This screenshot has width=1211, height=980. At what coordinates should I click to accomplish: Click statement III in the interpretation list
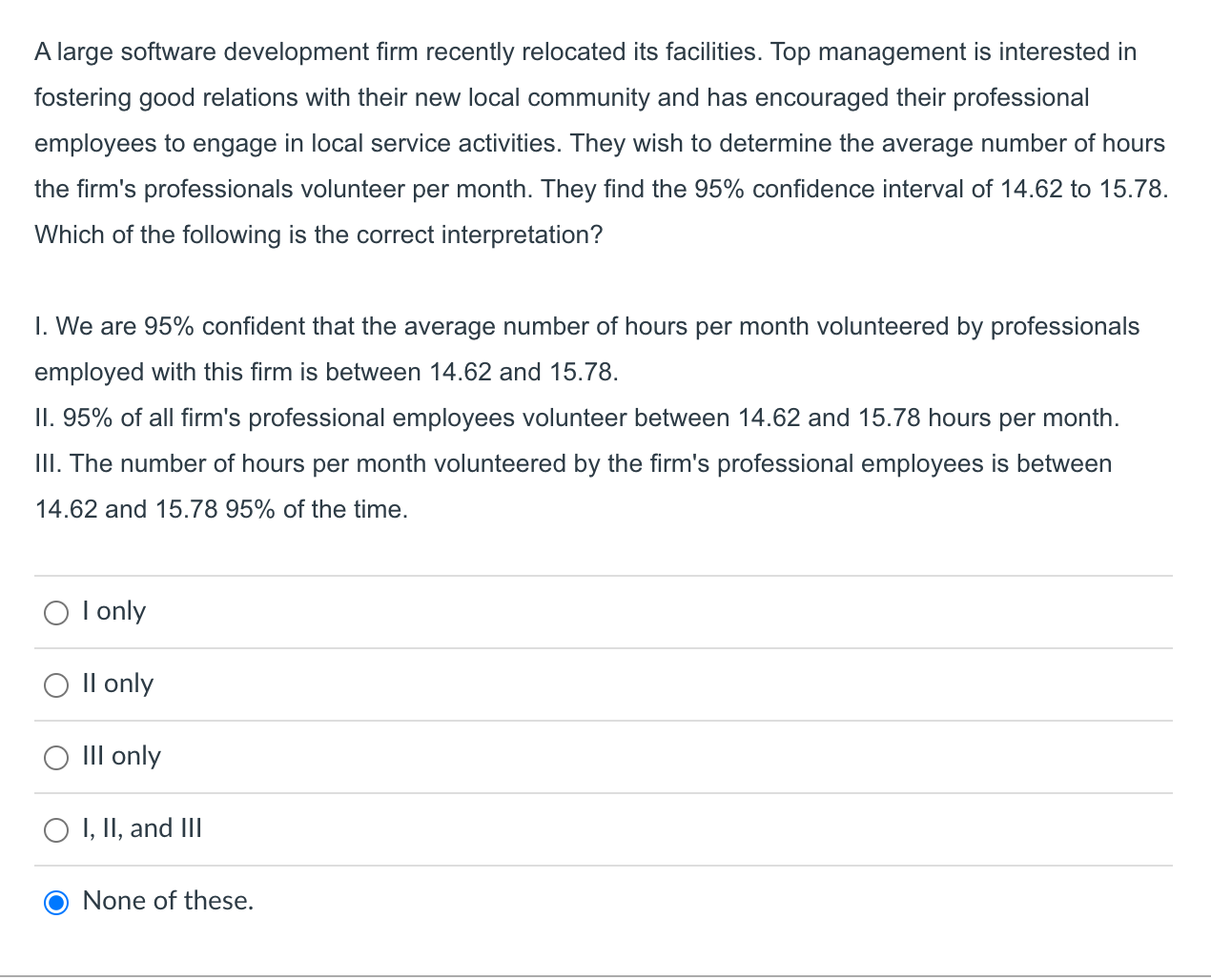[x=572, y=486]
